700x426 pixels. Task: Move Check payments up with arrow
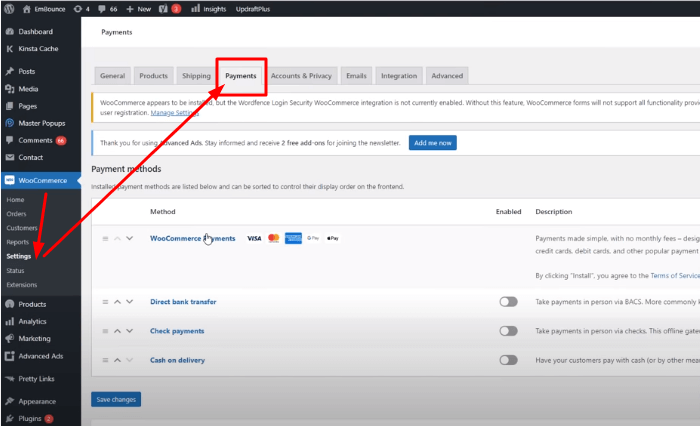pyautogui.click(x=117, y=331)
